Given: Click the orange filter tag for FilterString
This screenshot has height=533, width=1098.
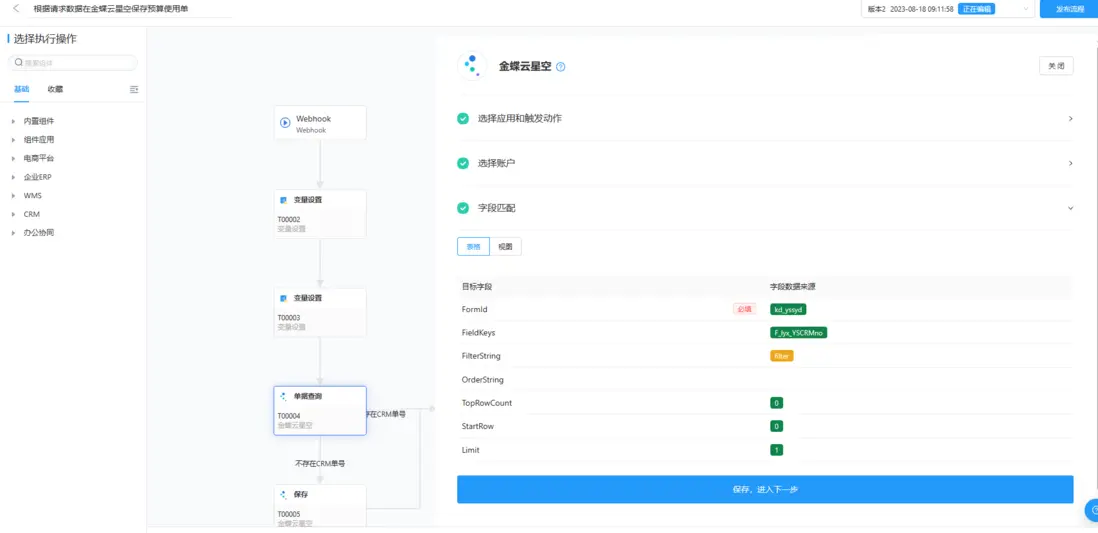Looking at the screenshot, I should [x=781, y=356].
